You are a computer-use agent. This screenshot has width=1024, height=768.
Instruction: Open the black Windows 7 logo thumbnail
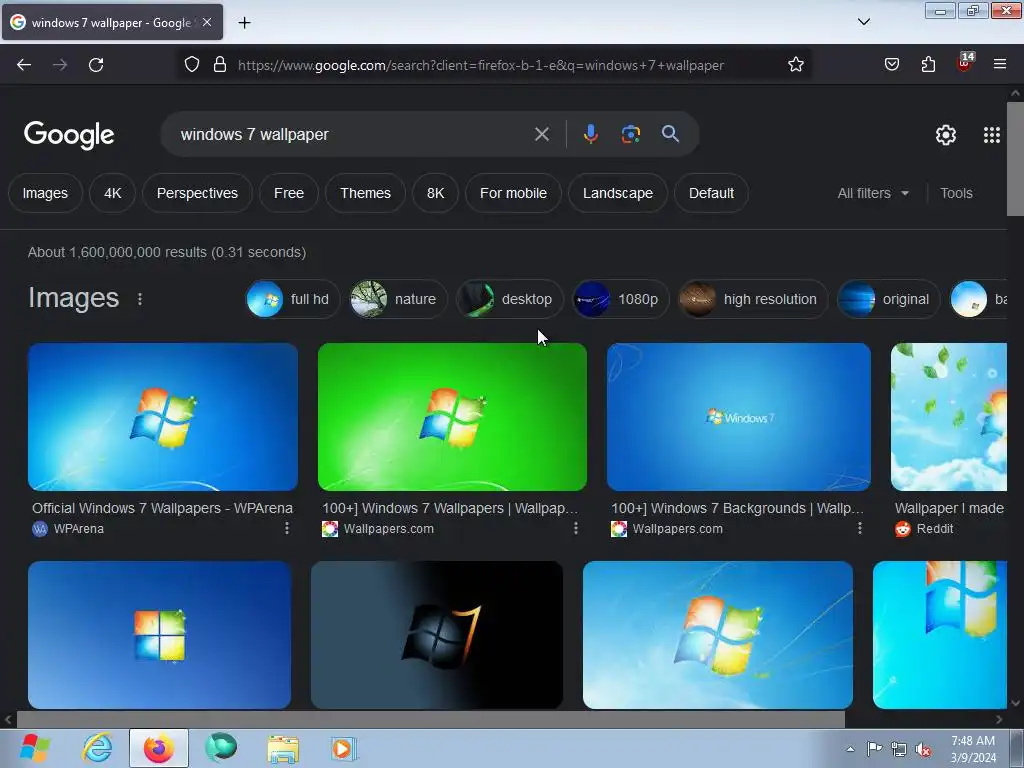[437, 635]
